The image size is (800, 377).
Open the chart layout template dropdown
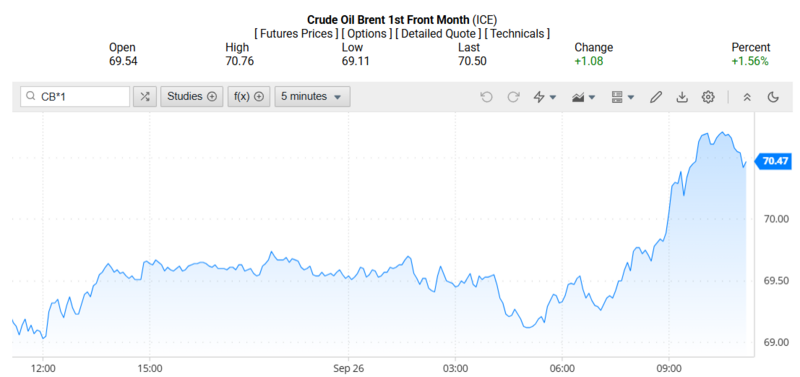pos(622,96)
